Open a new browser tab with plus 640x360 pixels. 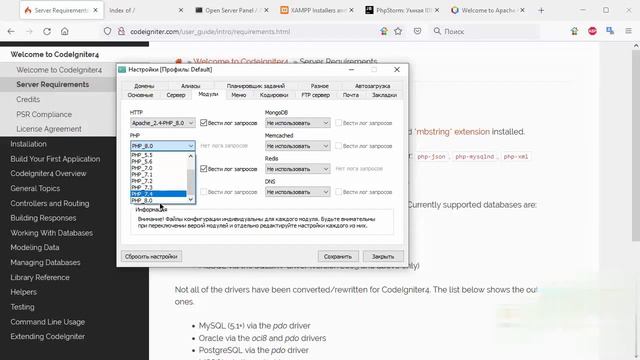[x=541, y=11]
